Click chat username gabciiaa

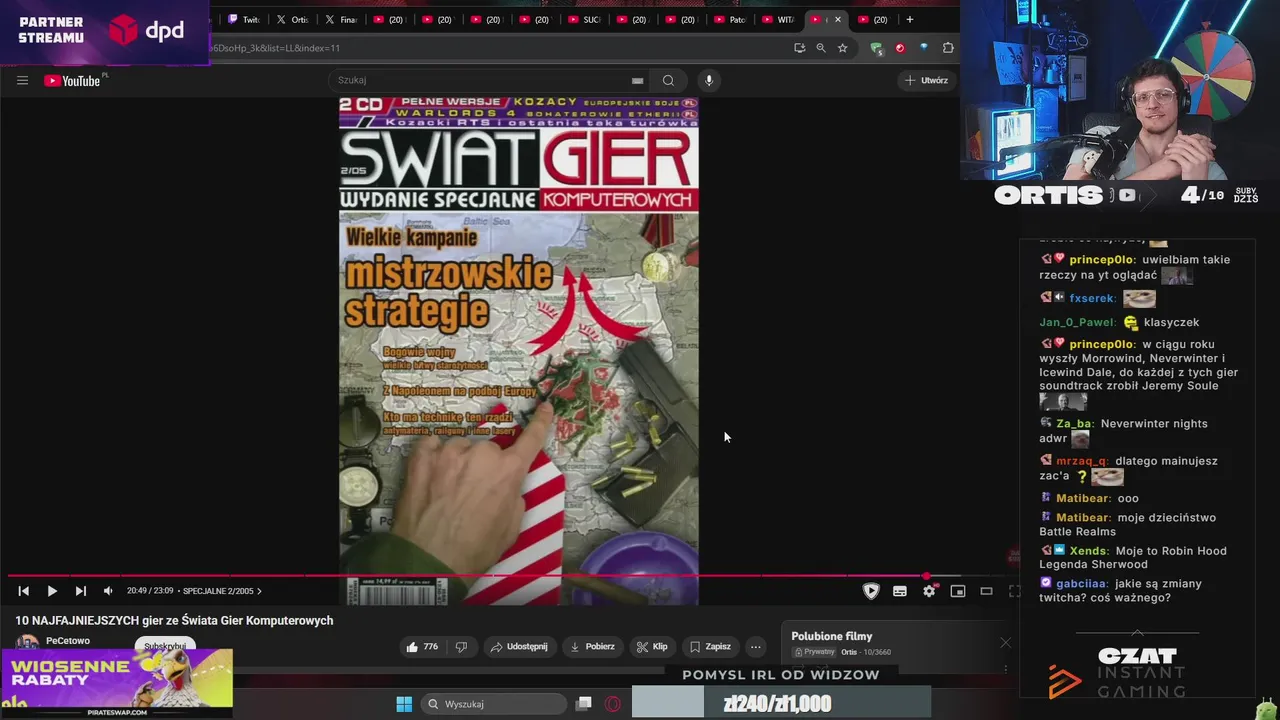click(x=1081, y=584)
